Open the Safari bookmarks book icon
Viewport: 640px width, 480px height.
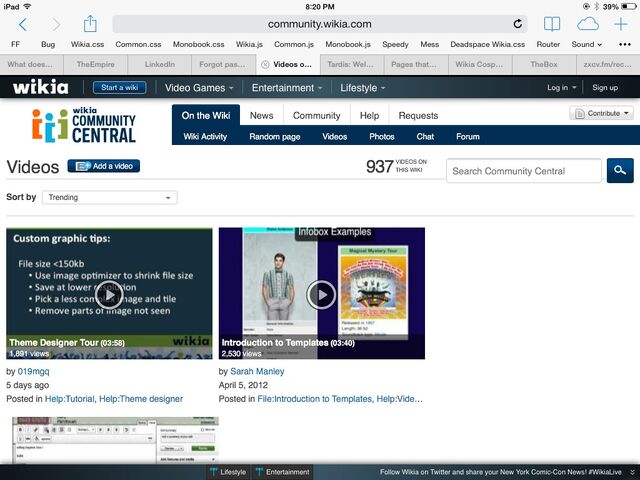pyautogui.click(x=552, y=24)
